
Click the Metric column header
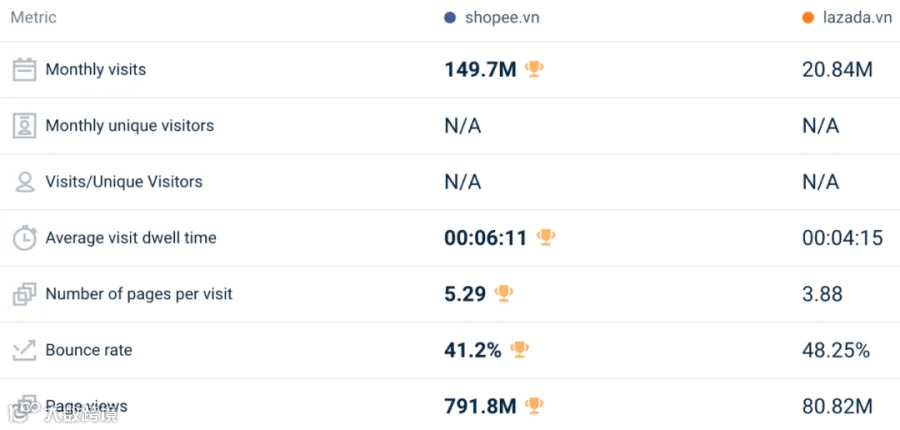pos(33,17)
